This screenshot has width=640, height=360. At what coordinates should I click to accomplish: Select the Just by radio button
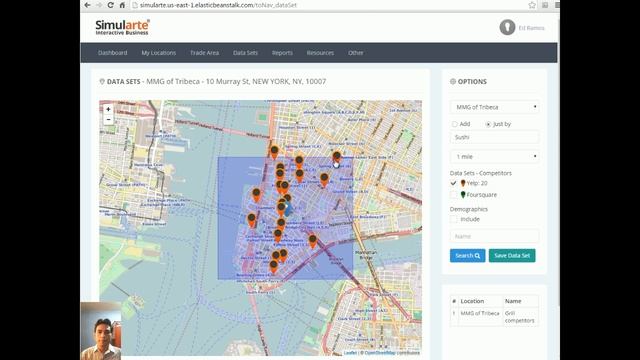click(488, 124)
